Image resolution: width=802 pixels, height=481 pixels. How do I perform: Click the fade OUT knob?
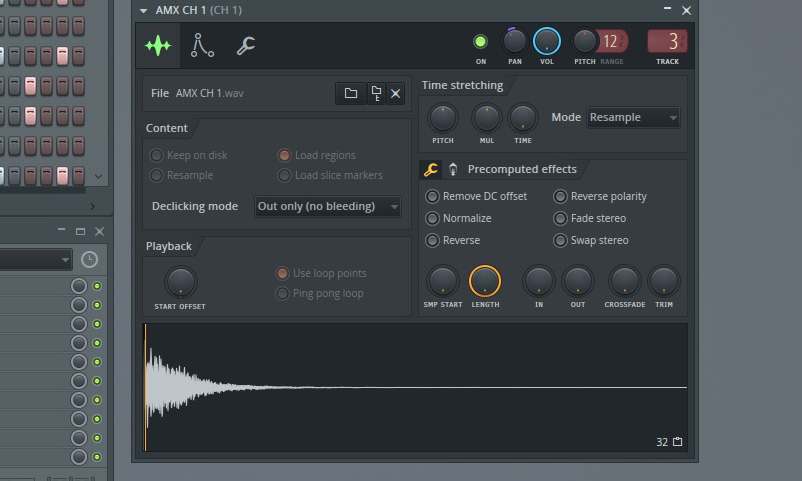578,281
